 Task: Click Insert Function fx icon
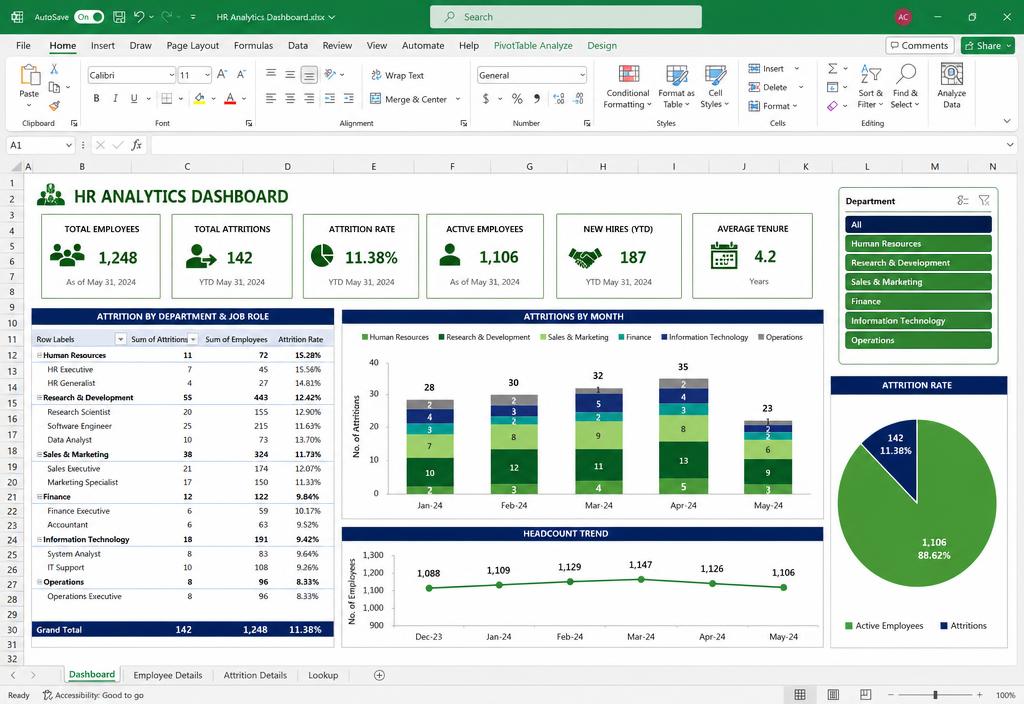(x=136, y=145)
